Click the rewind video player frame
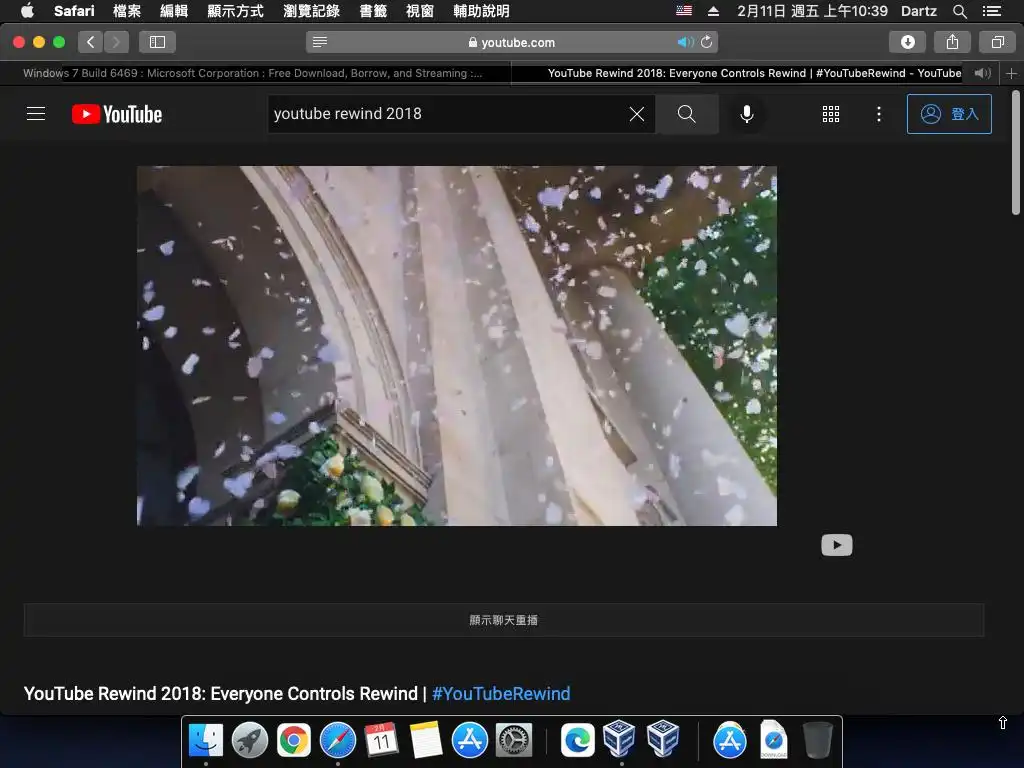 (456, 345)
